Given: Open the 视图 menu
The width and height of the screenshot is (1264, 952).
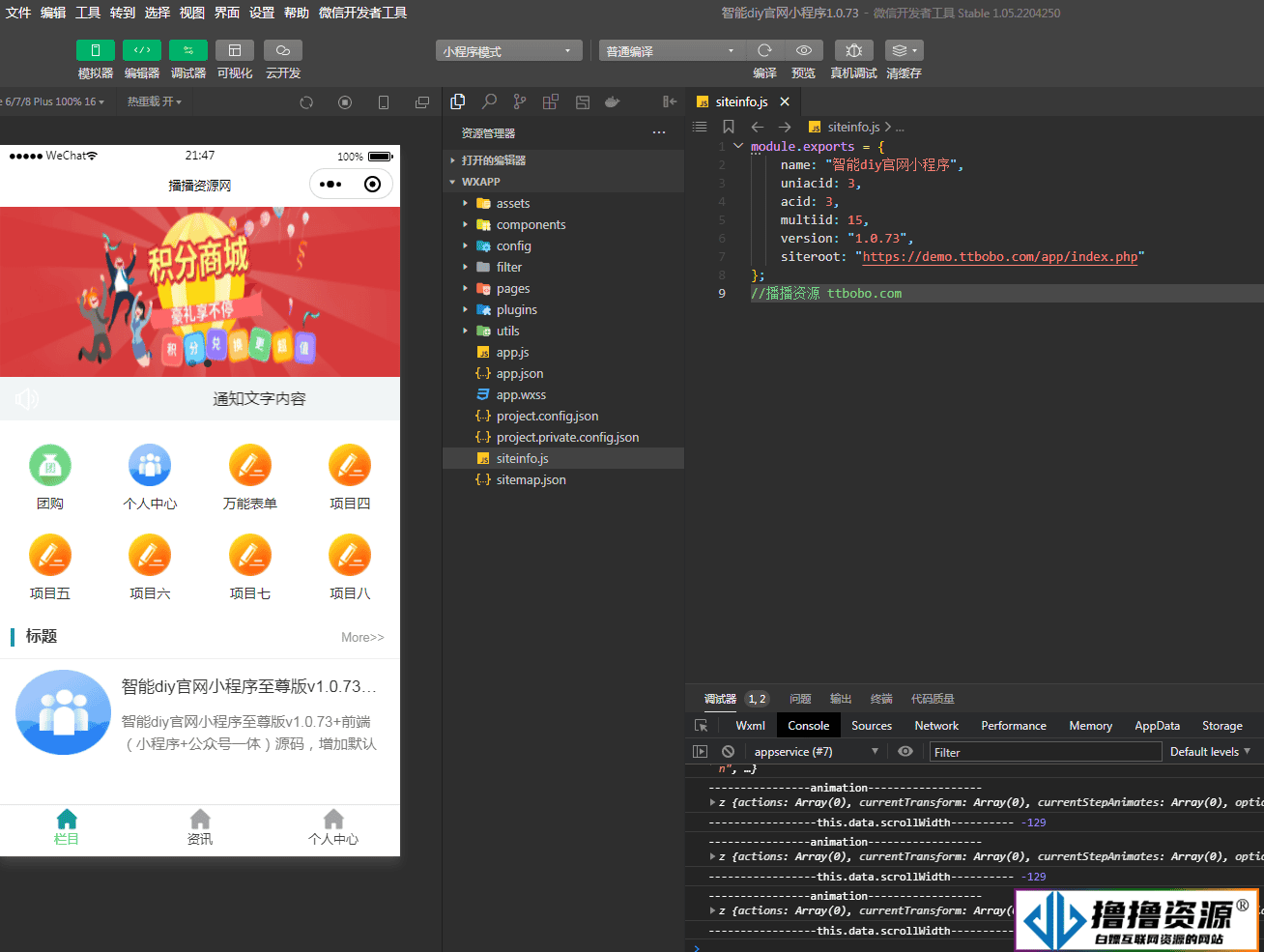Looking at the screenshot, I should (192, 13).
